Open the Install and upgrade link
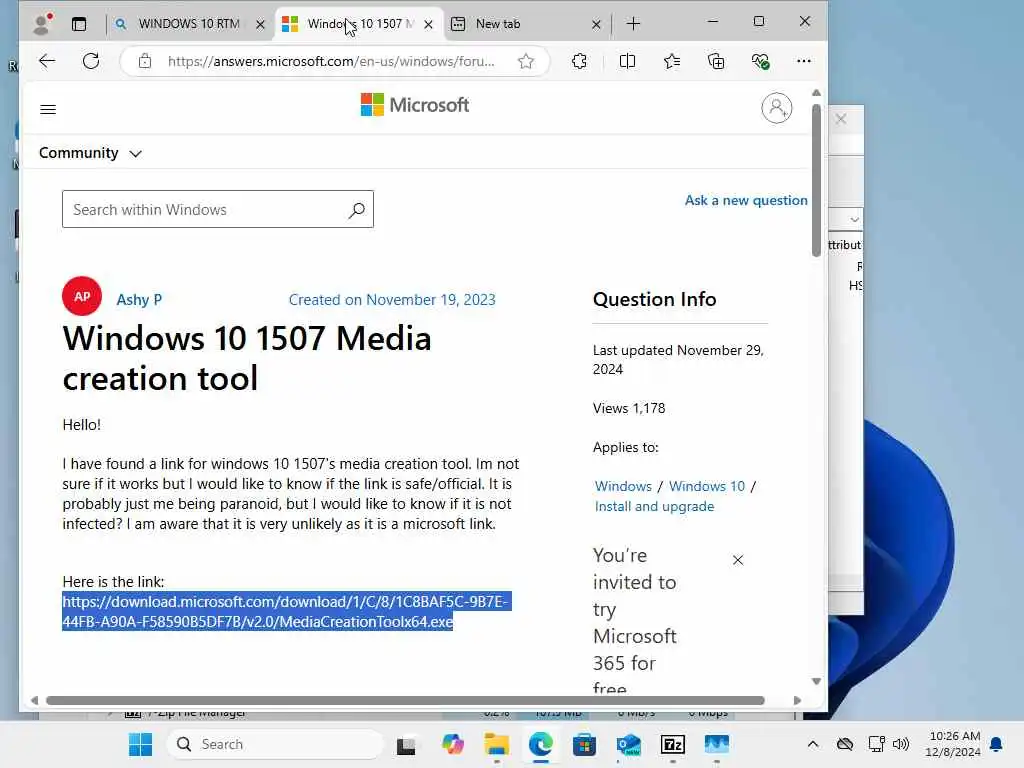This screenshot has width=1024, height=768. (x=654, y=507)
